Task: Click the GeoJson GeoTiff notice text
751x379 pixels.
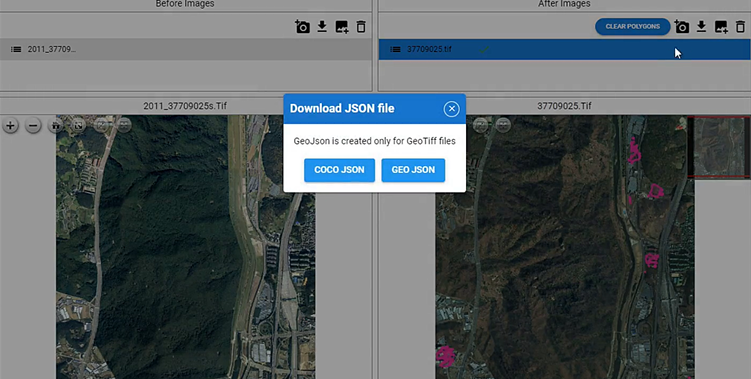Action: [x=375, y=141]
